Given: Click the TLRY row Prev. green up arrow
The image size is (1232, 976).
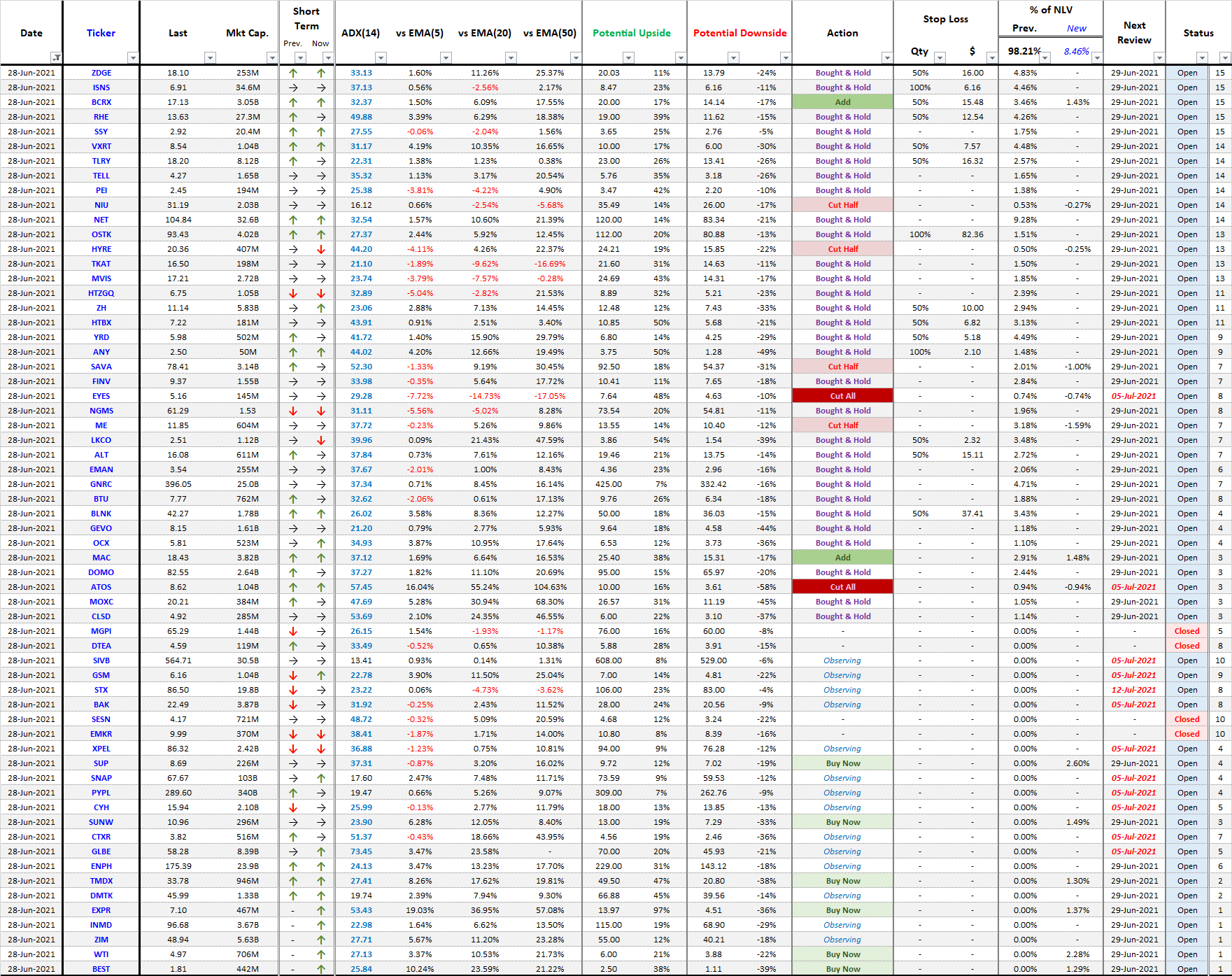Looking at the screenshot, I should tap(293, 161).
